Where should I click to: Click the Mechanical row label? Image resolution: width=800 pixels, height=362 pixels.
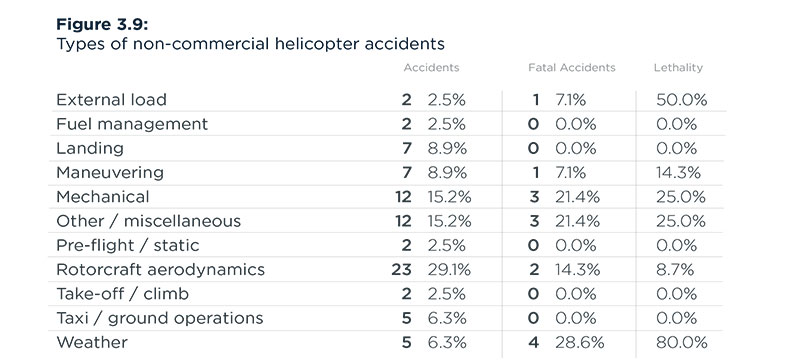point(103,197)
